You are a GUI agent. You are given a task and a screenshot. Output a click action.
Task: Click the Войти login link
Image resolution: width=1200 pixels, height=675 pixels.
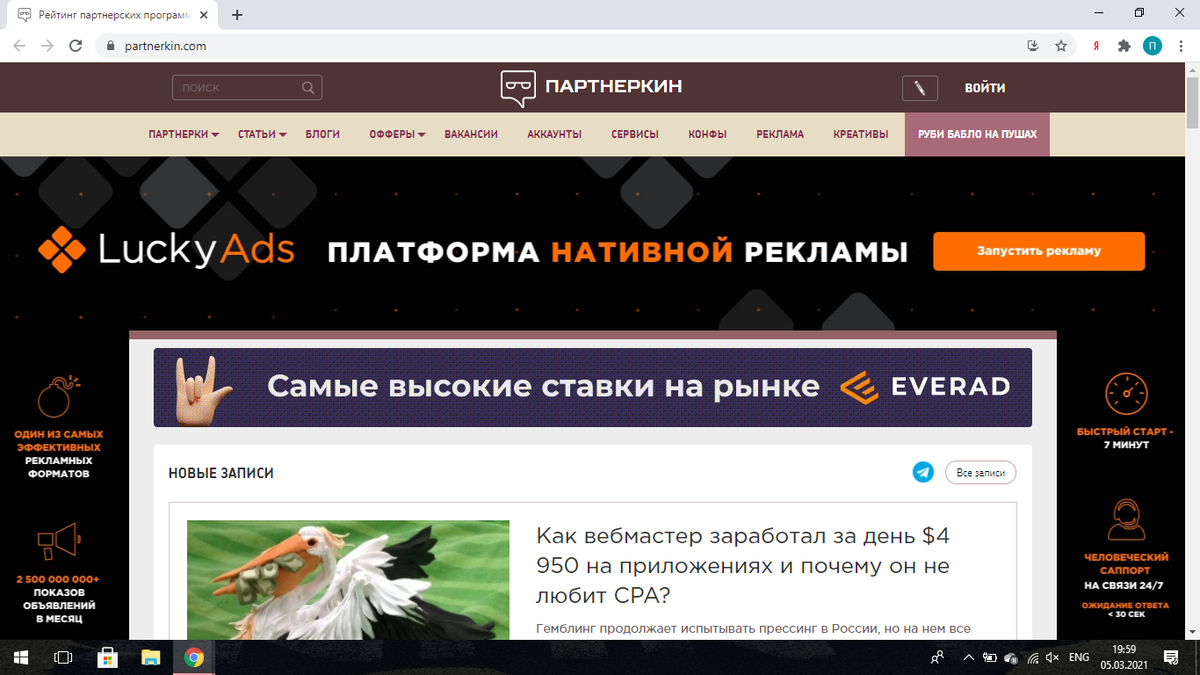pyautogui.click(x=985, y=88)
